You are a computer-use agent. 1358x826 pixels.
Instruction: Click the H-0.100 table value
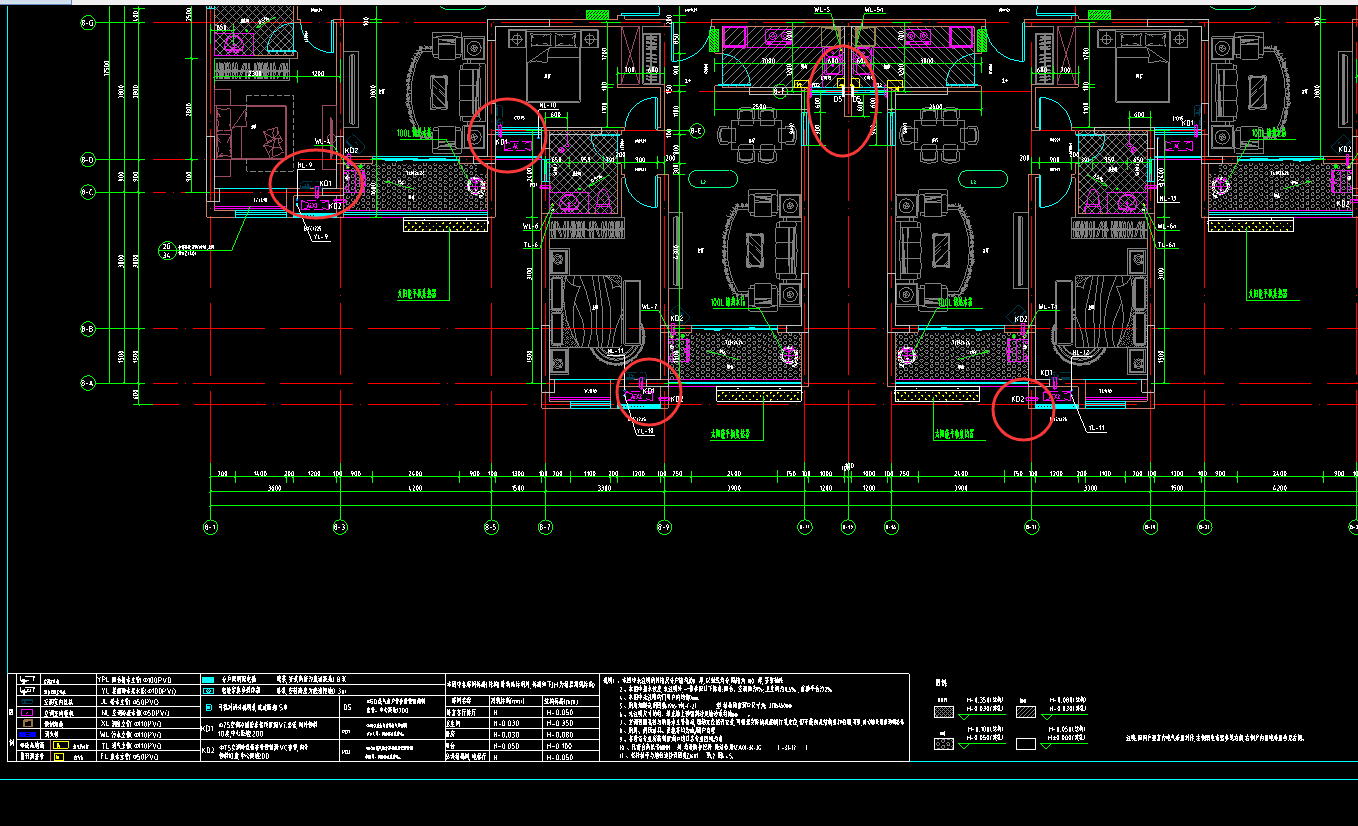[559, 746]
